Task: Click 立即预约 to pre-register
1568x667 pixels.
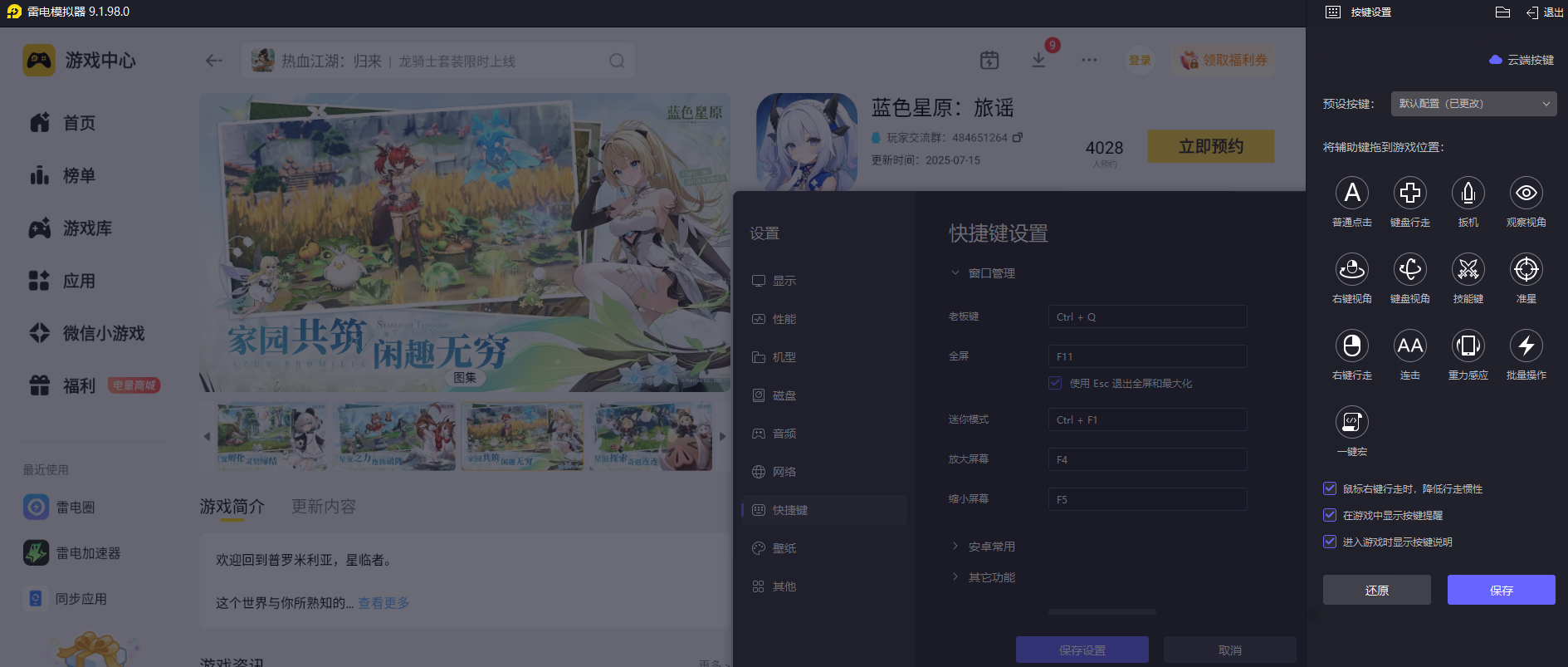Action: 1211,146
